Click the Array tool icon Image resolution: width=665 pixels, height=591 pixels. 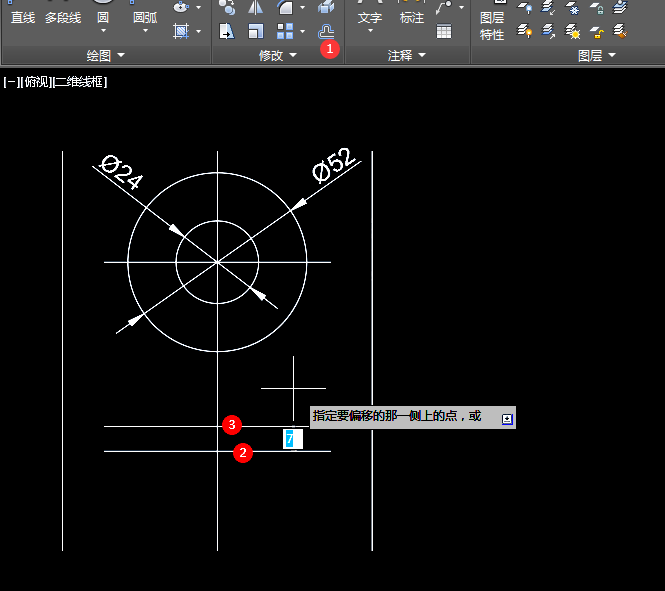coord(285,32)
